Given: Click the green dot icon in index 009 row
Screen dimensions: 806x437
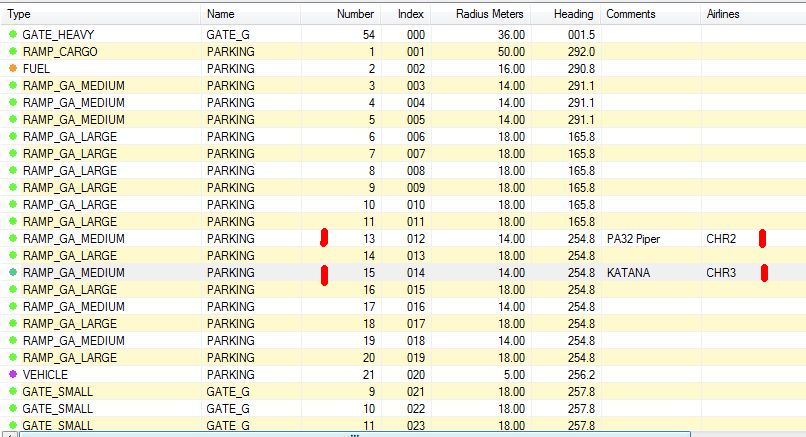Looking at the screenshot, I should [13, 187].
